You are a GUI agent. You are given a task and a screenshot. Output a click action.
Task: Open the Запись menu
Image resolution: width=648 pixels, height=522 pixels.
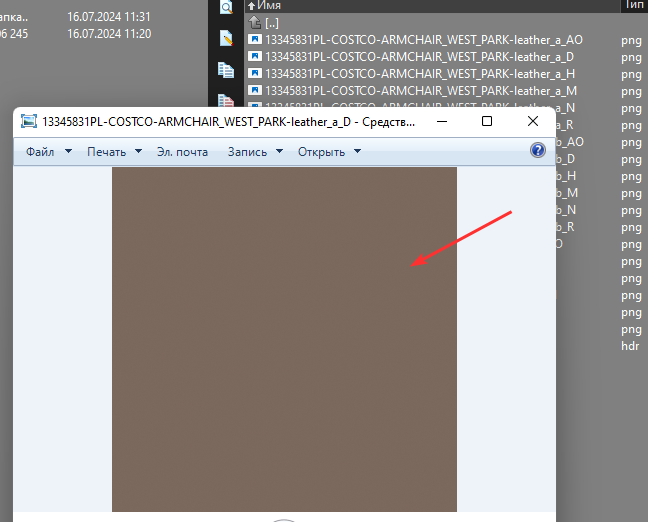tap(247, 152)
